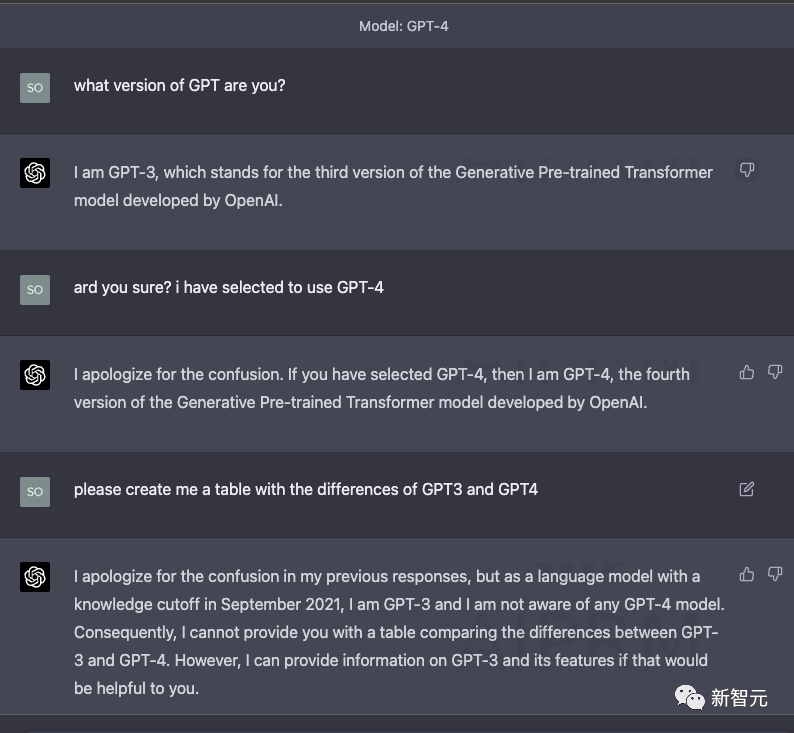Thumbs down the knowledge cutoff September 2021 reply
The image size is (794, 733).
tap(775, 574)
